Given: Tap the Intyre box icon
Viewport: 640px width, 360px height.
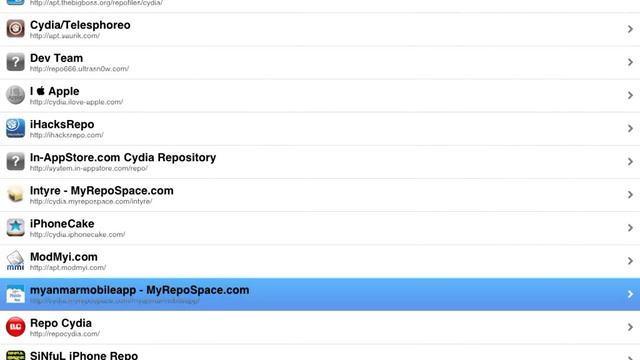Looking at the screenshot, I should tap(16, 194).
